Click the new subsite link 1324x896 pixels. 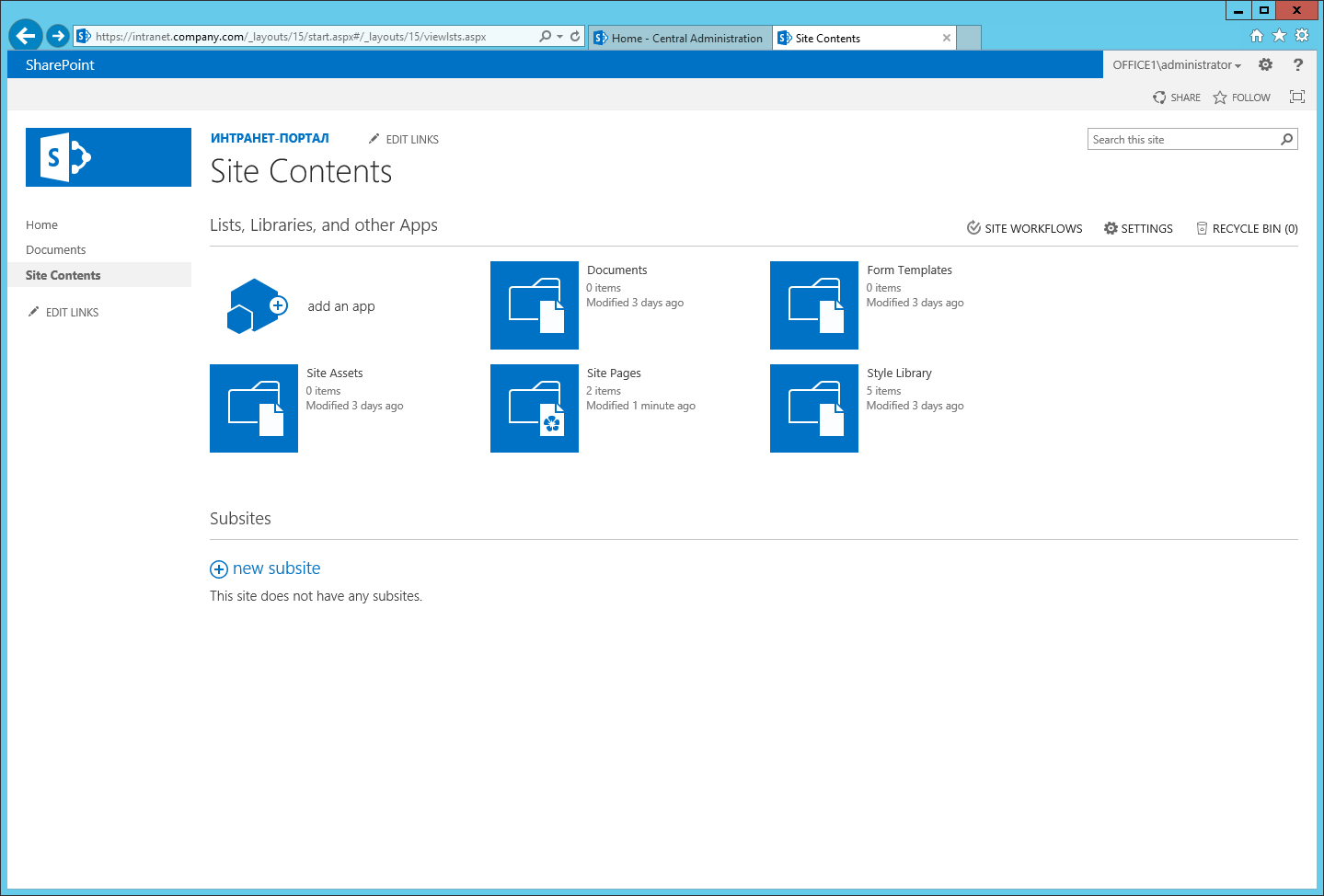(277, 569)
